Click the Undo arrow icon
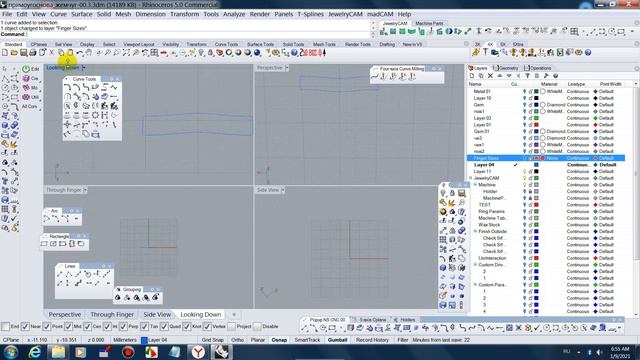 coord(80,53)
